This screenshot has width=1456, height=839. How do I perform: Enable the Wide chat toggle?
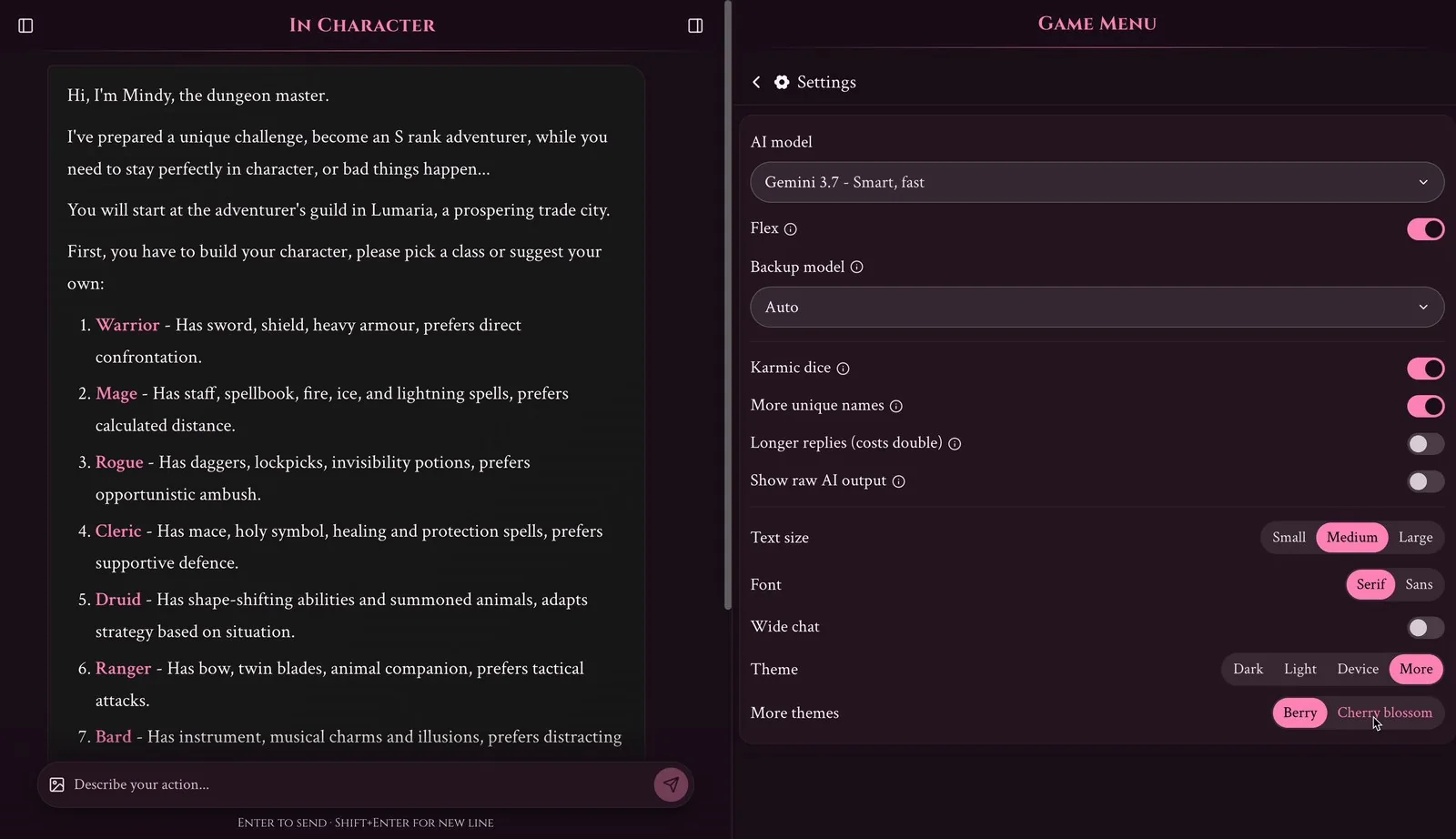click(x=1425, y=627)
